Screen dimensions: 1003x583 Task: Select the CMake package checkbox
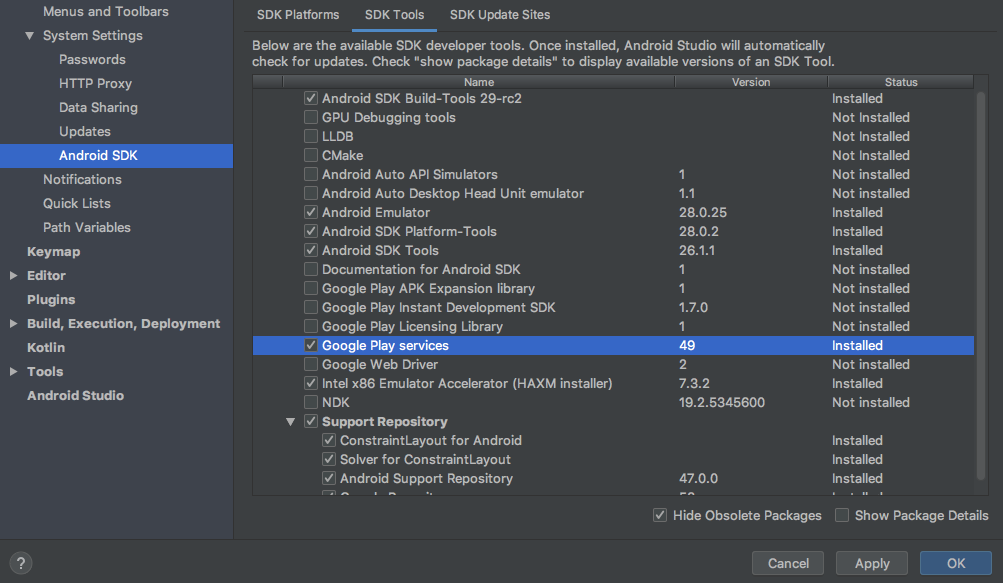310,155
